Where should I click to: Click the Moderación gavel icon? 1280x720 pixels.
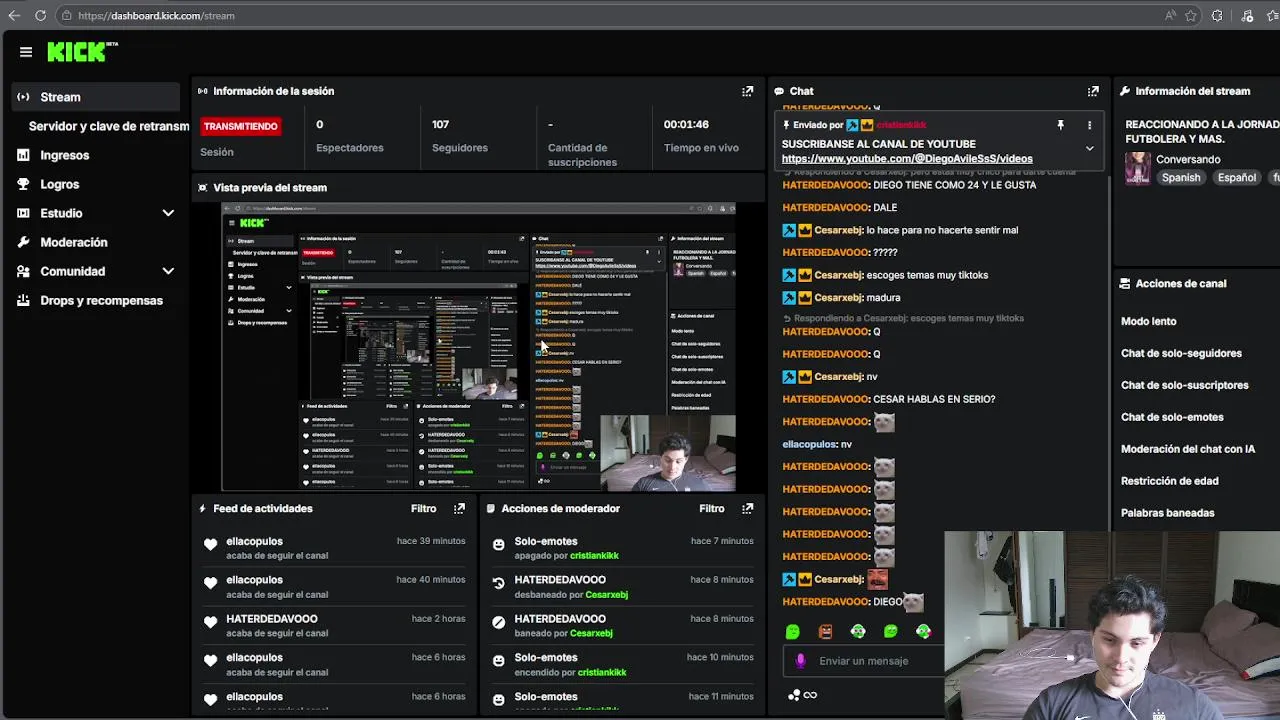point(23,242)
